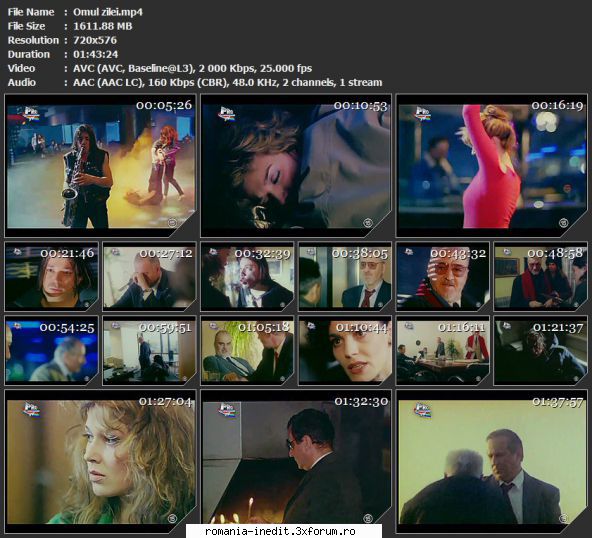
Task: View the large frame at 01:37:57
Action: 492,461
